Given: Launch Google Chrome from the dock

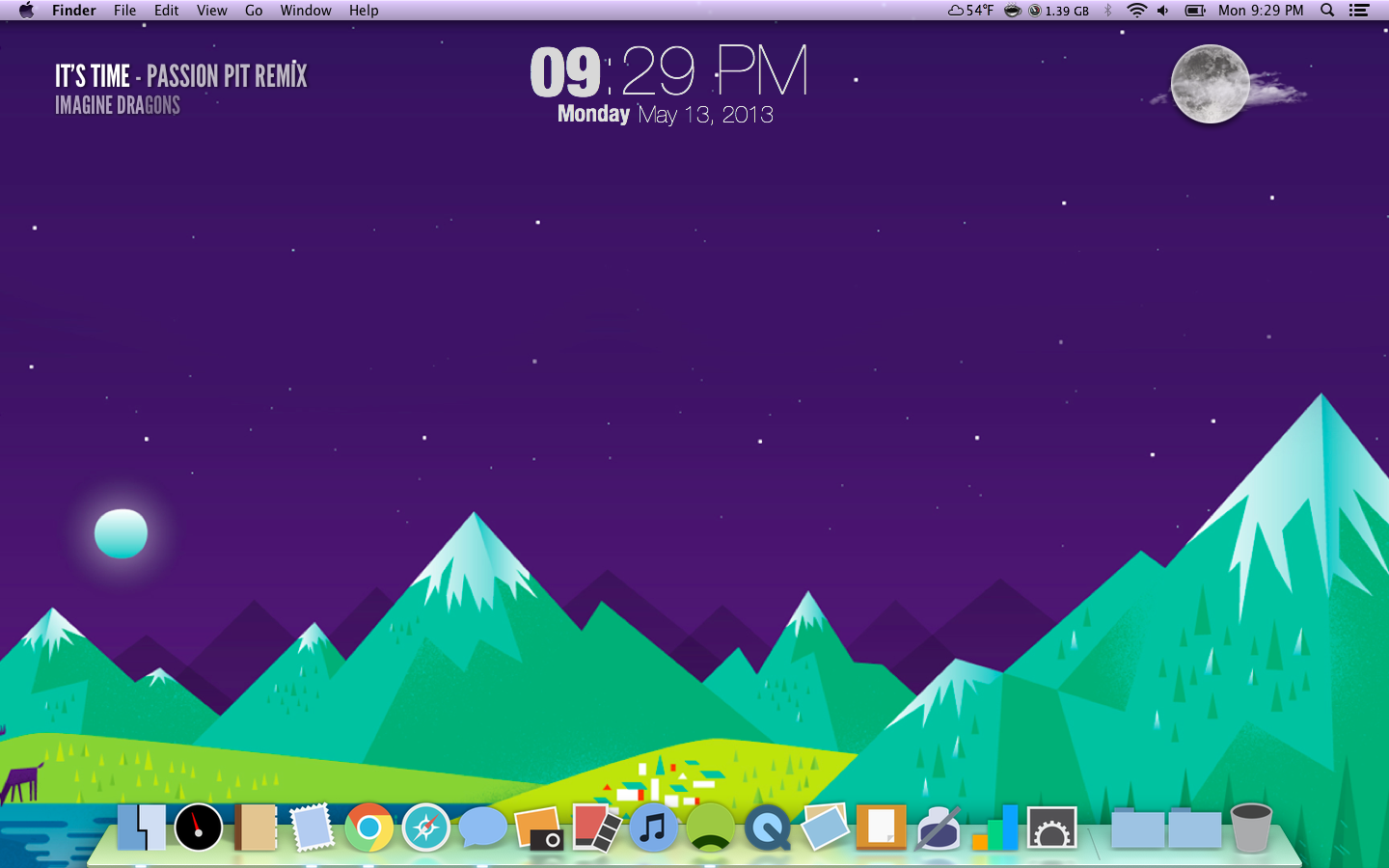Looking at the screenshot, I should (x=369, y=827).
